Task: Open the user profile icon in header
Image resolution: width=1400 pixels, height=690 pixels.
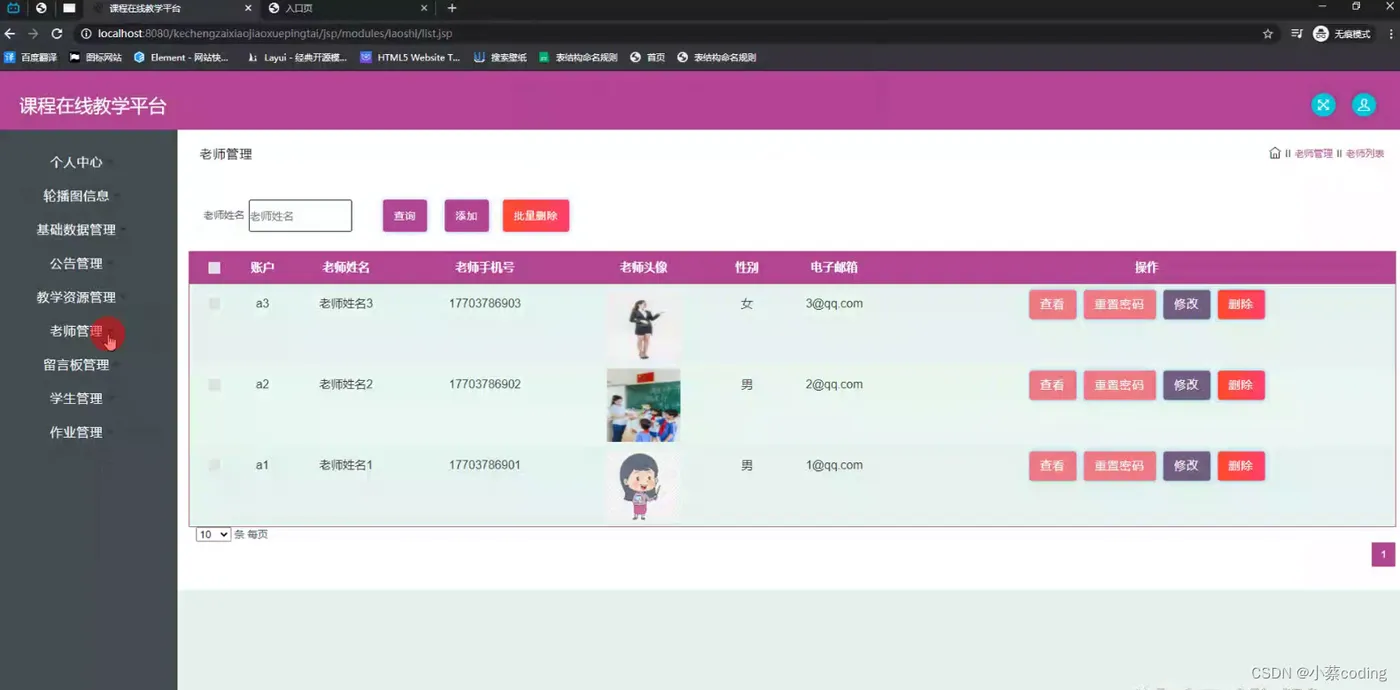Action: 1363,105
